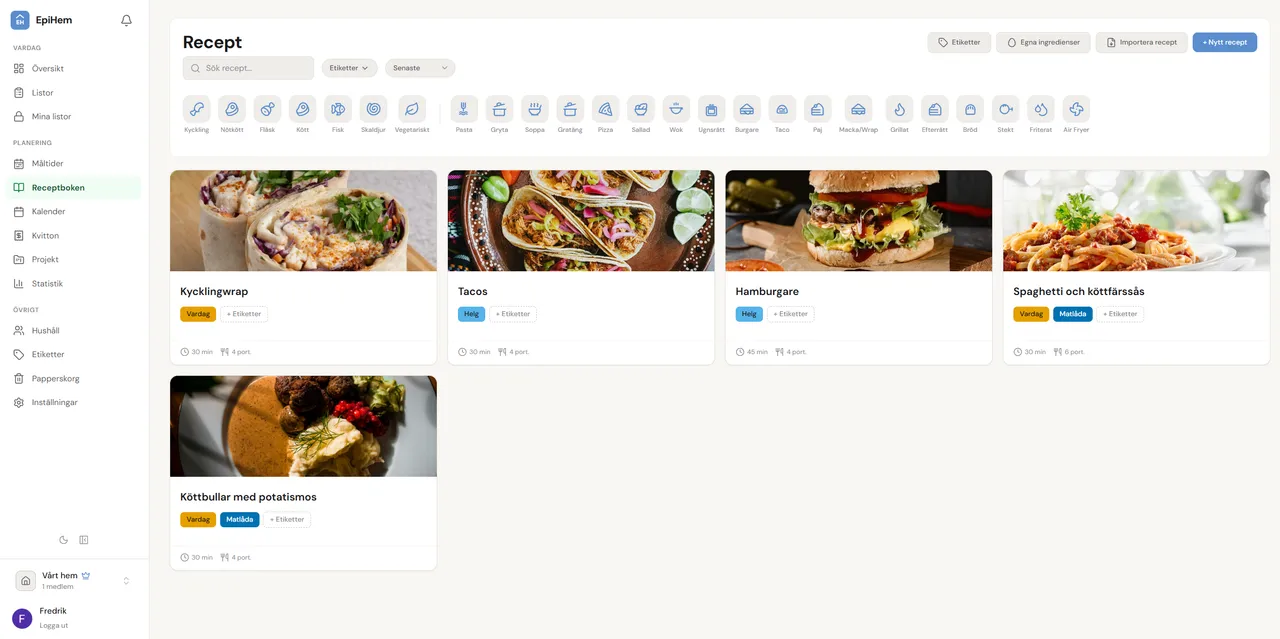Image resolution: width=1280 pixels, height=639 pixels.
Task: Open Statistik in sidebar
Action: (74, 284)
